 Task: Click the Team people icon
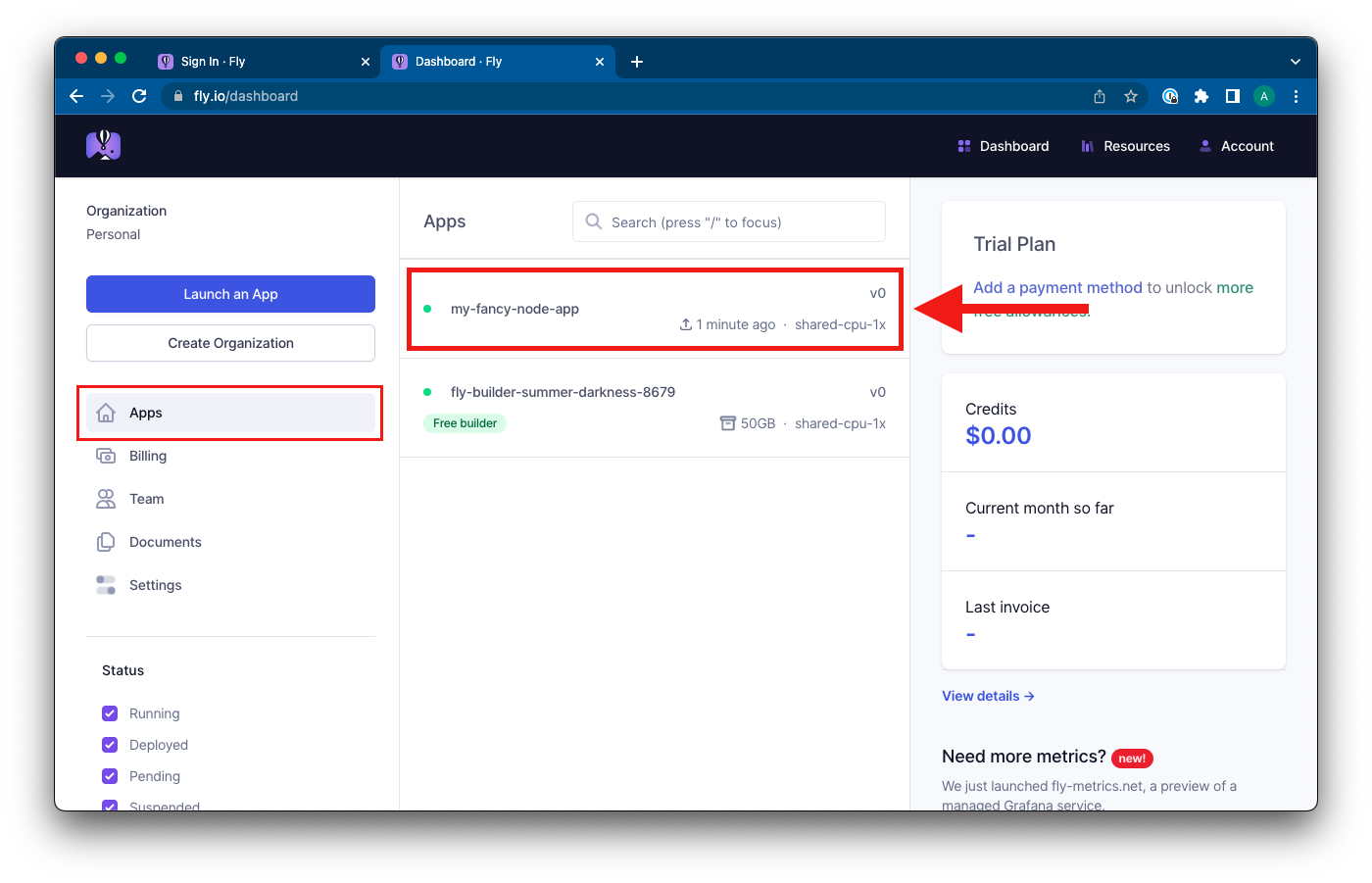[x=106, y=499]
